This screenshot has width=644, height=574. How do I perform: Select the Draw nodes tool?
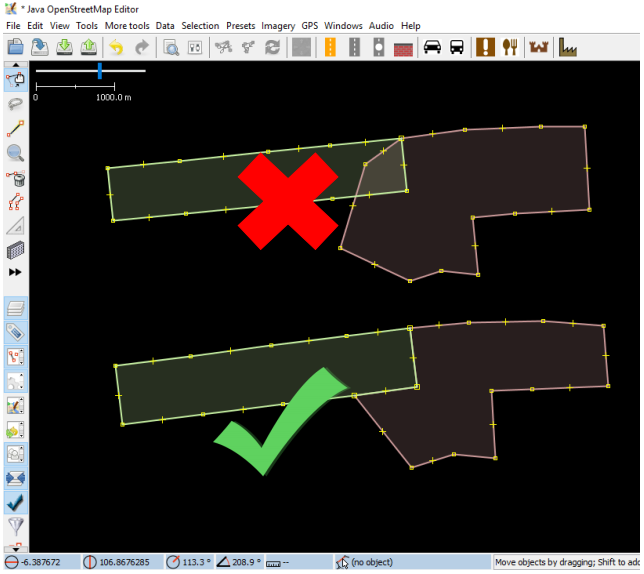click(16, 129)
